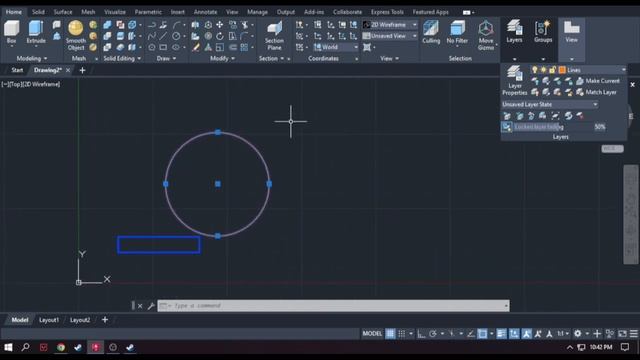Open Chrome from the taskbar

click(x=61, y=347)
